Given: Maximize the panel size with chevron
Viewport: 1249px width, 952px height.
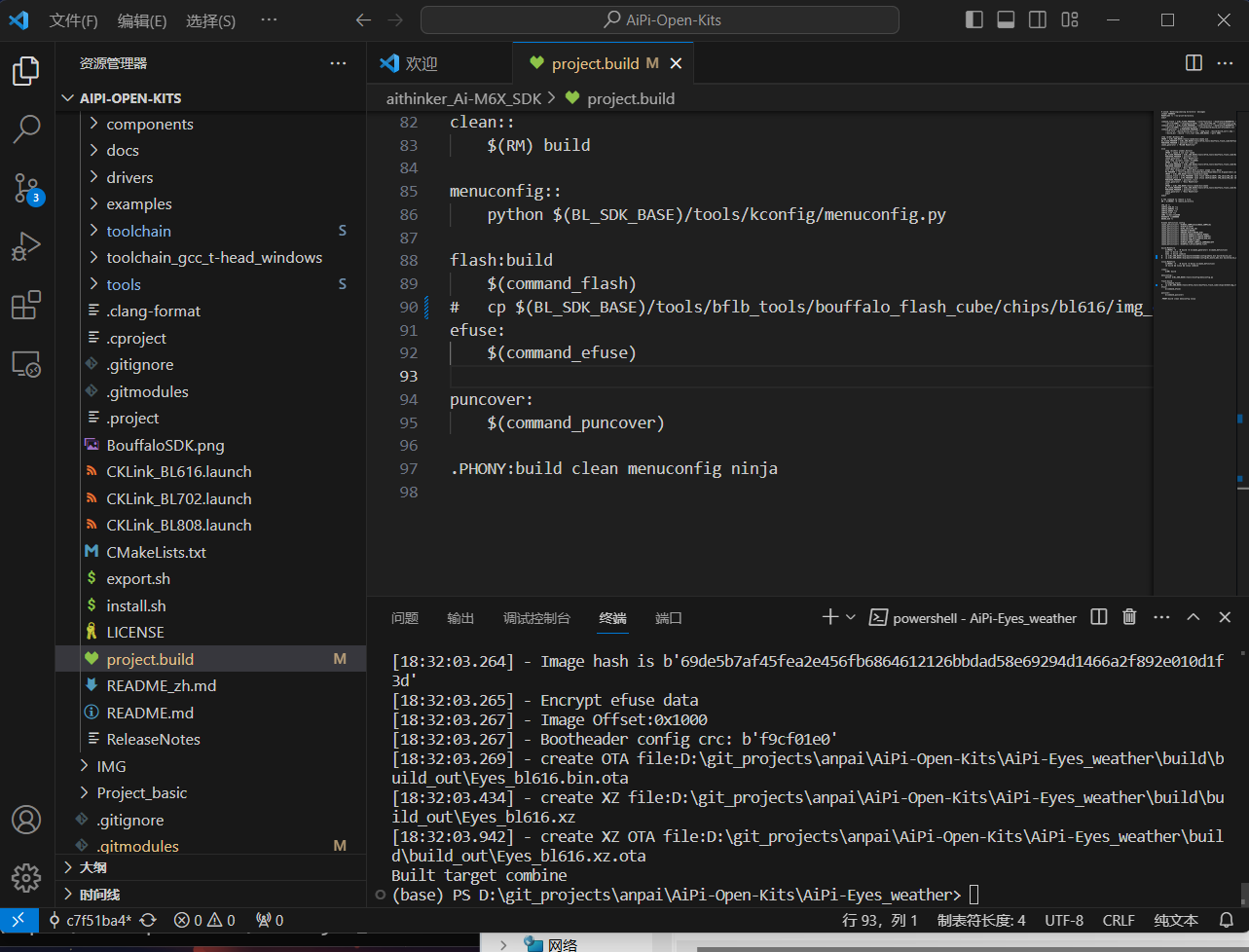Looking at the screenshot, I should [1193, 617].
